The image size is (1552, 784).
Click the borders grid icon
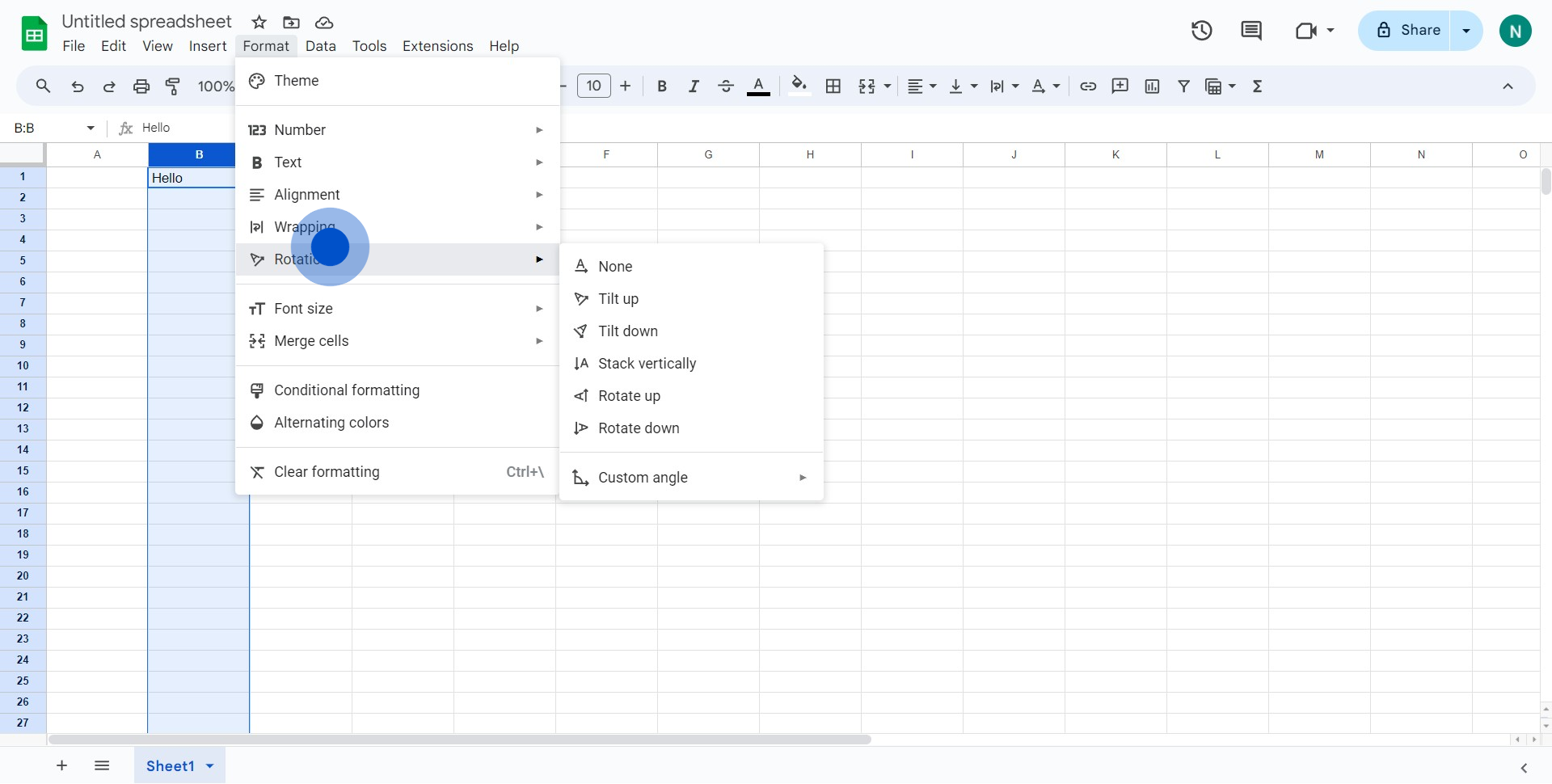833,86
